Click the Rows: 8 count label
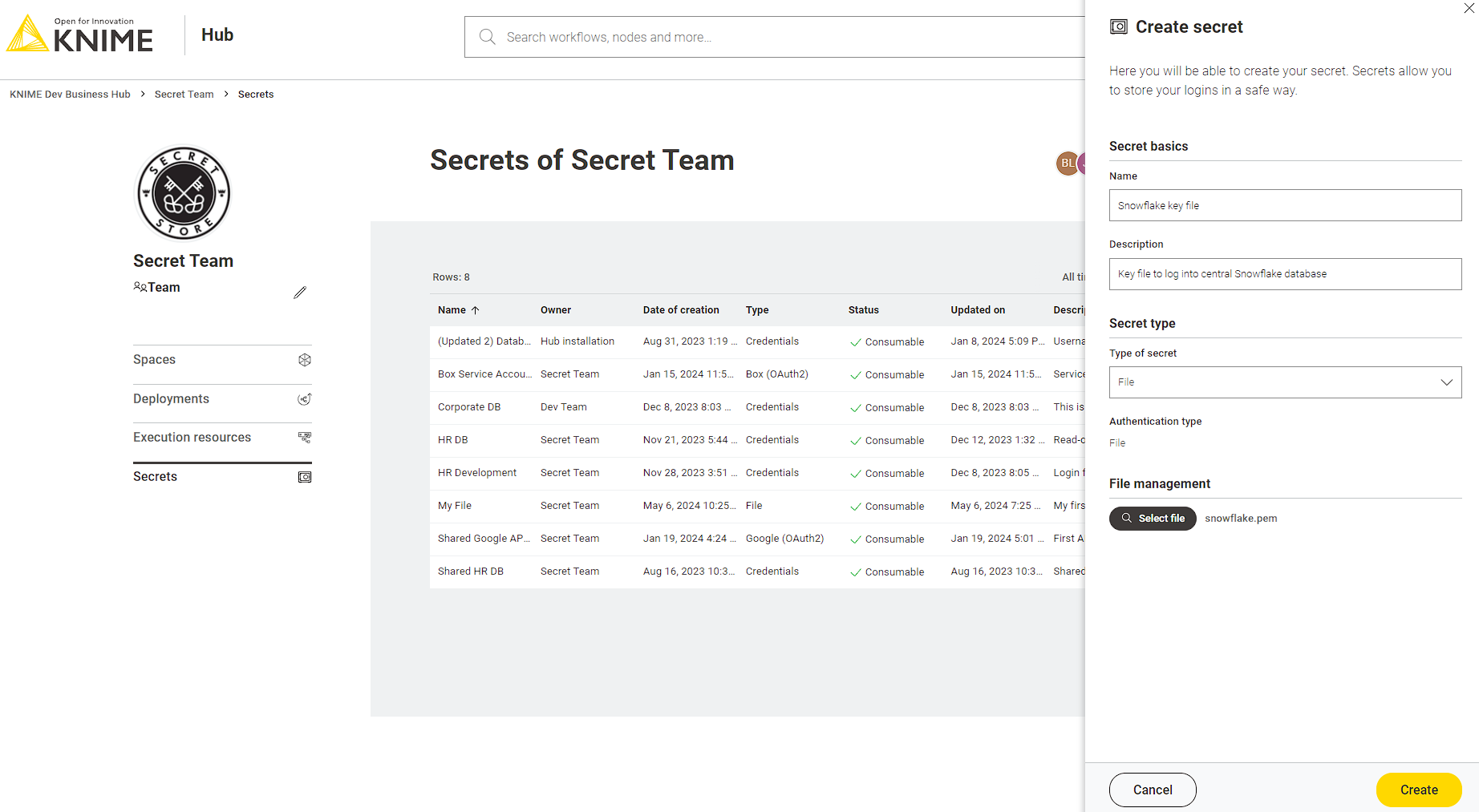The width and height of the screenshot is (1479, 812). (451, 277)
